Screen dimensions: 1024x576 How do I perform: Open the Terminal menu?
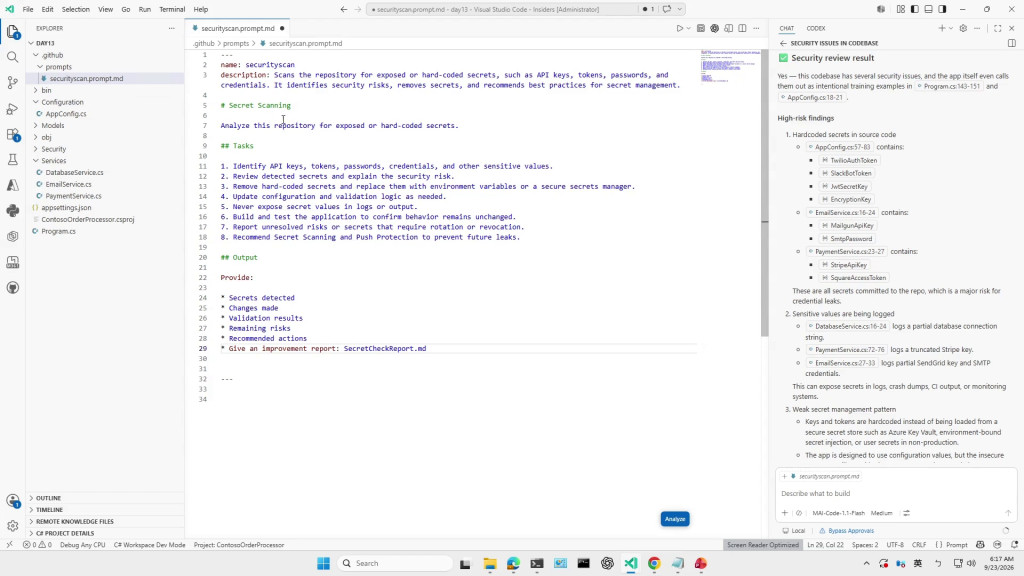(172, 9)
